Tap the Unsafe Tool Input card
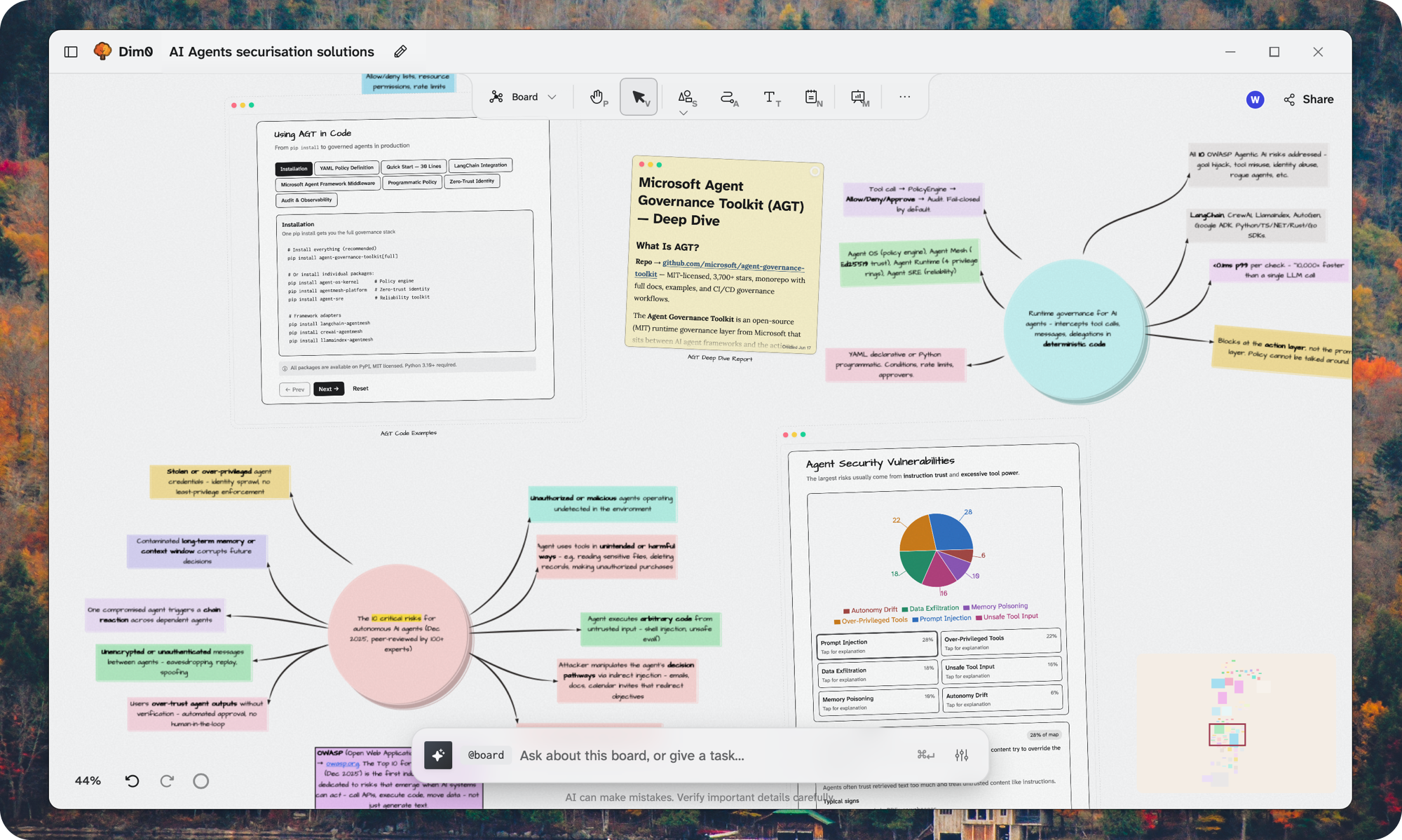 click(1001, 670)
